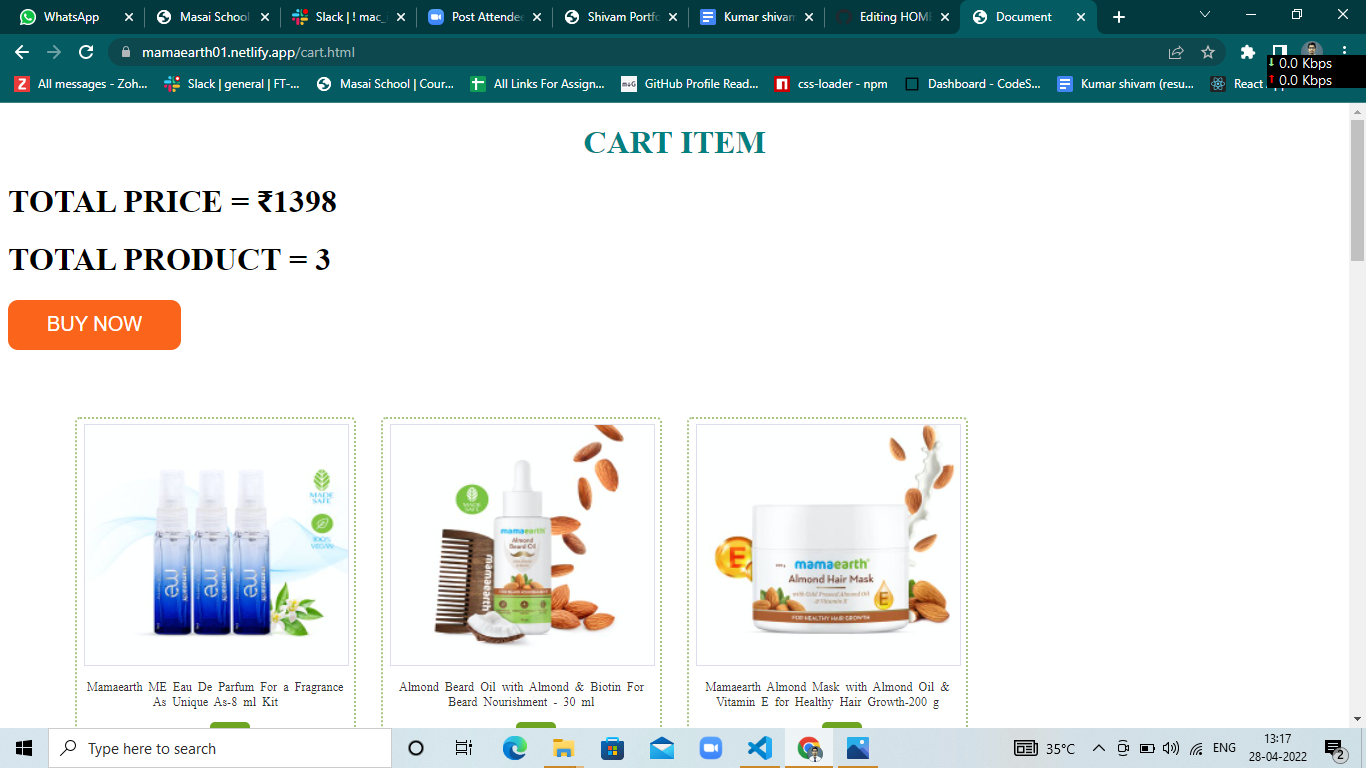Open the Photos app from the taskbar
This screenshot has width=1366, height=768.
858,748
